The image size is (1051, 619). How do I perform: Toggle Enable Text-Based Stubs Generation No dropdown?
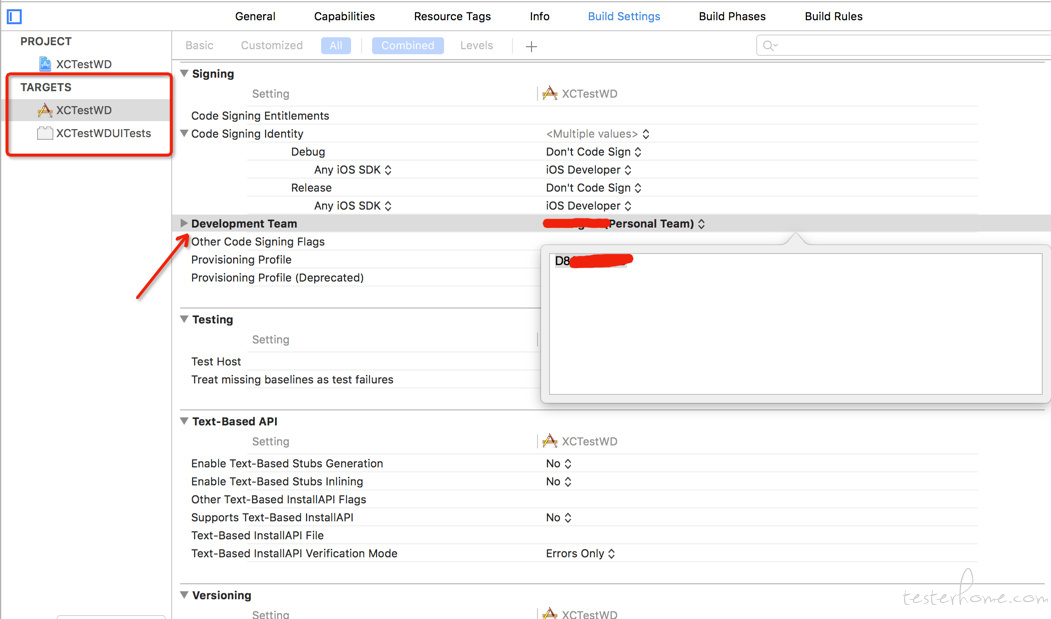pyautogui.click(x=558, y=464)
